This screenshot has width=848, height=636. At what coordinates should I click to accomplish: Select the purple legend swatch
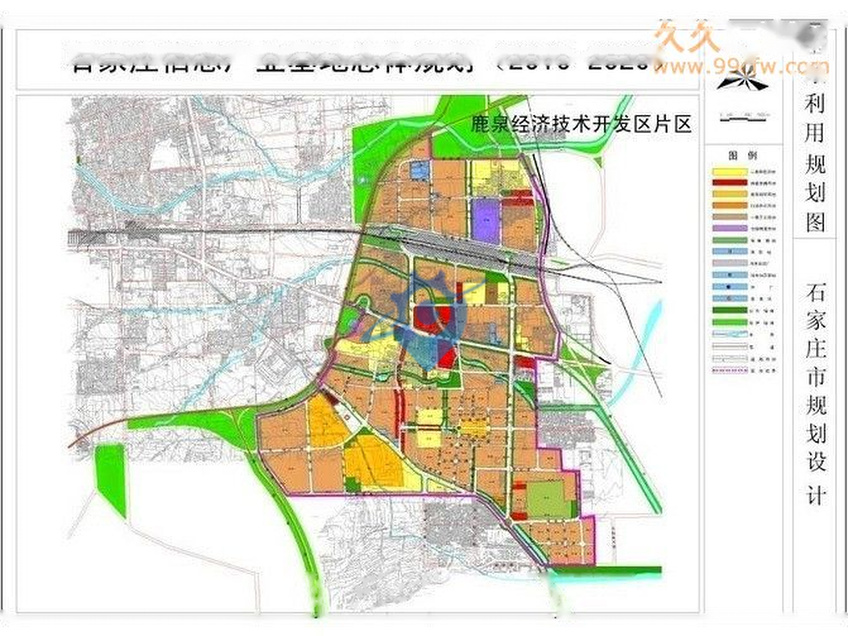(x=730, y=228)
